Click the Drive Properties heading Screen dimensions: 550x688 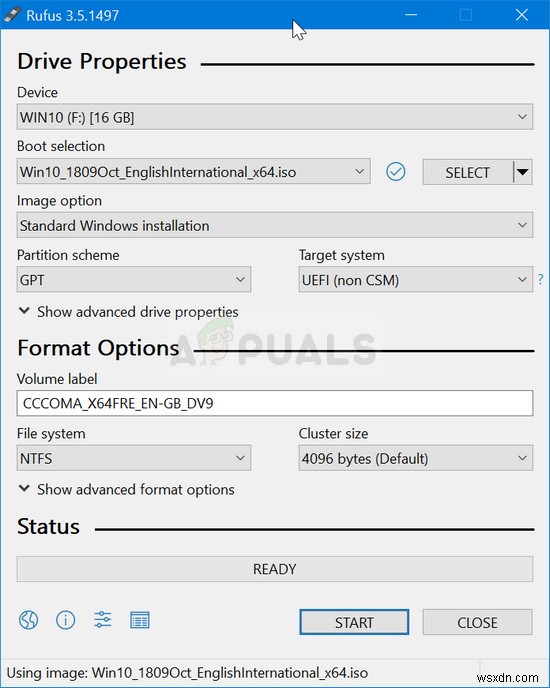click(x=102, y=61)
